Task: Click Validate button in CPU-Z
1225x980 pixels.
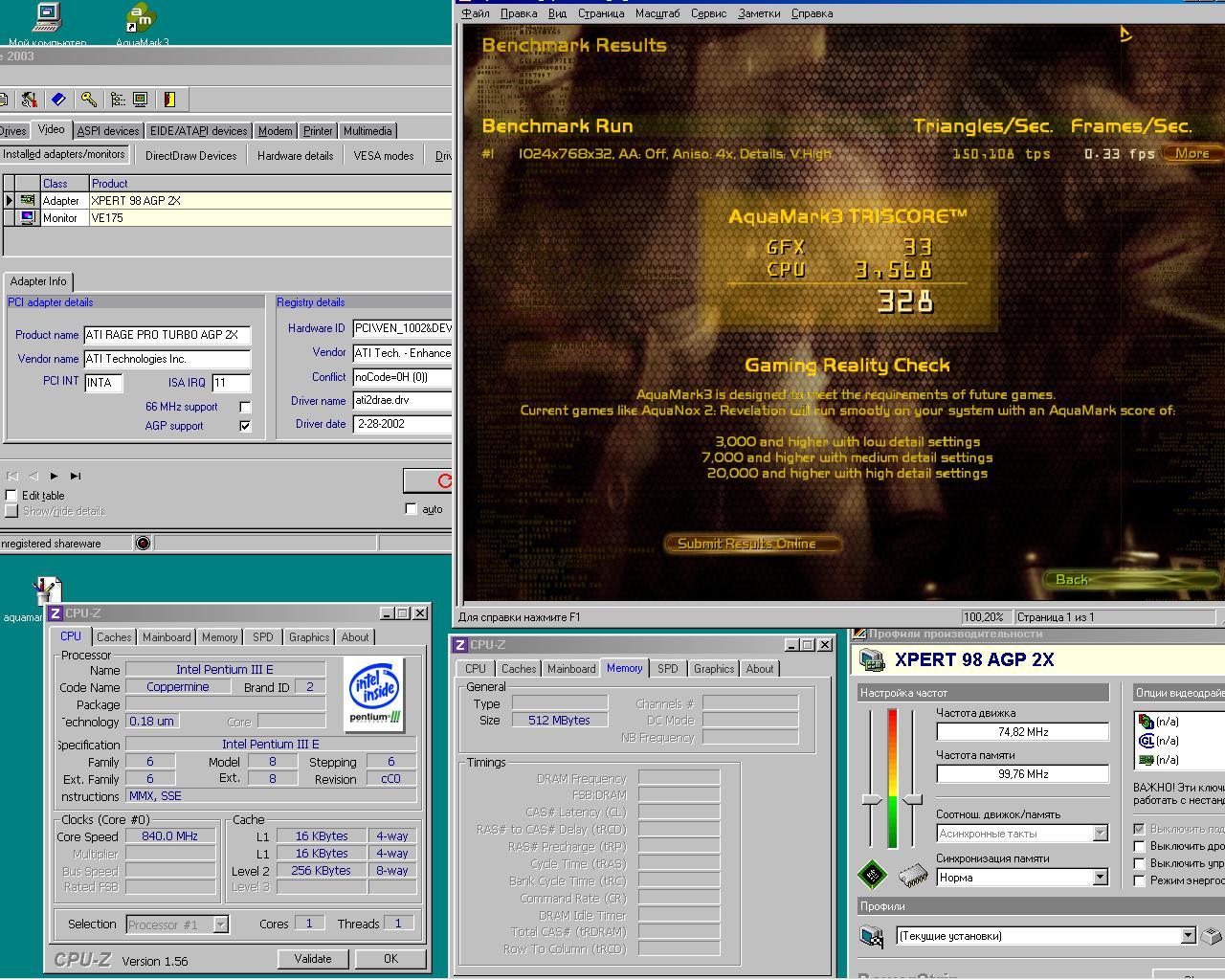Action: [x=313, y=959]
